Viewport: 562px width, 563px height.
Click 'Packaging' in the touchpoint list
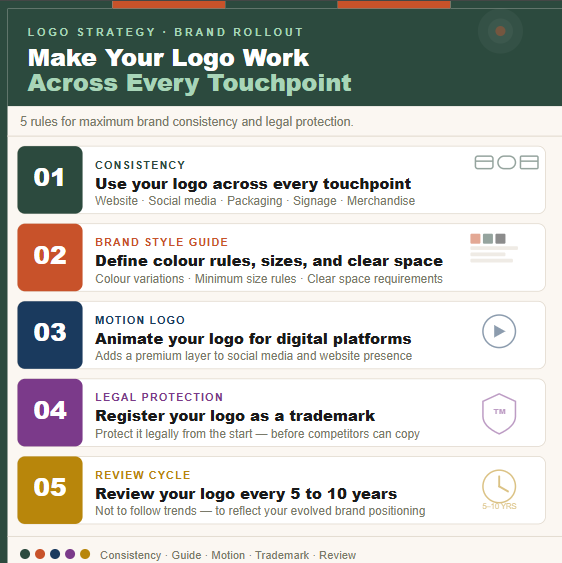point(255,201)
